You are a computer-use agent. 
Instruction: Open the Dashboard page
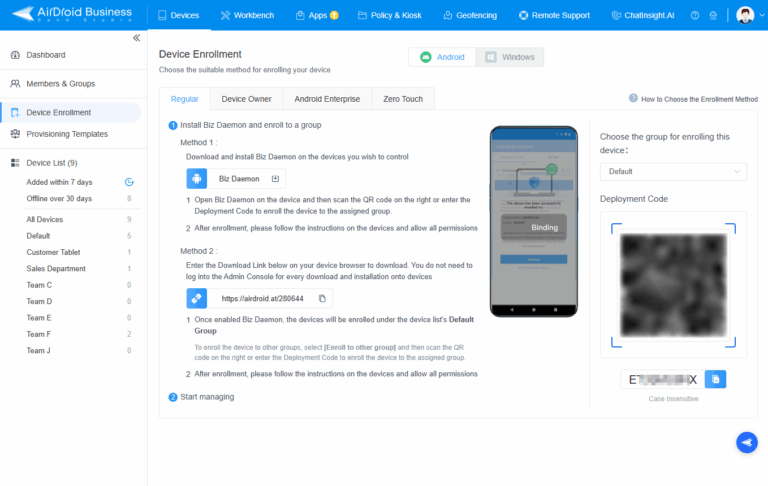tap(46, 55)
